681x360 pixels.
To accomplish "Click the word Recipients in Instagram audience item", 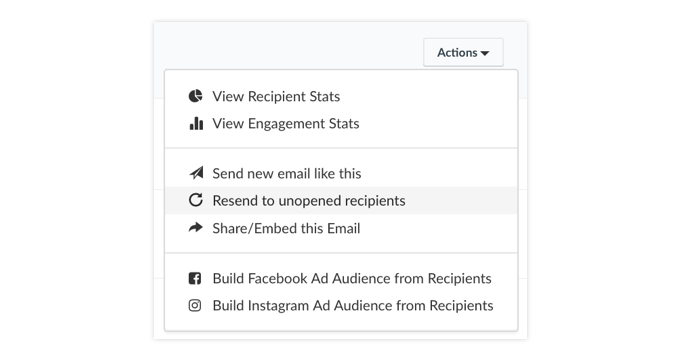I will pyautogui.click(x=461, y=306).
